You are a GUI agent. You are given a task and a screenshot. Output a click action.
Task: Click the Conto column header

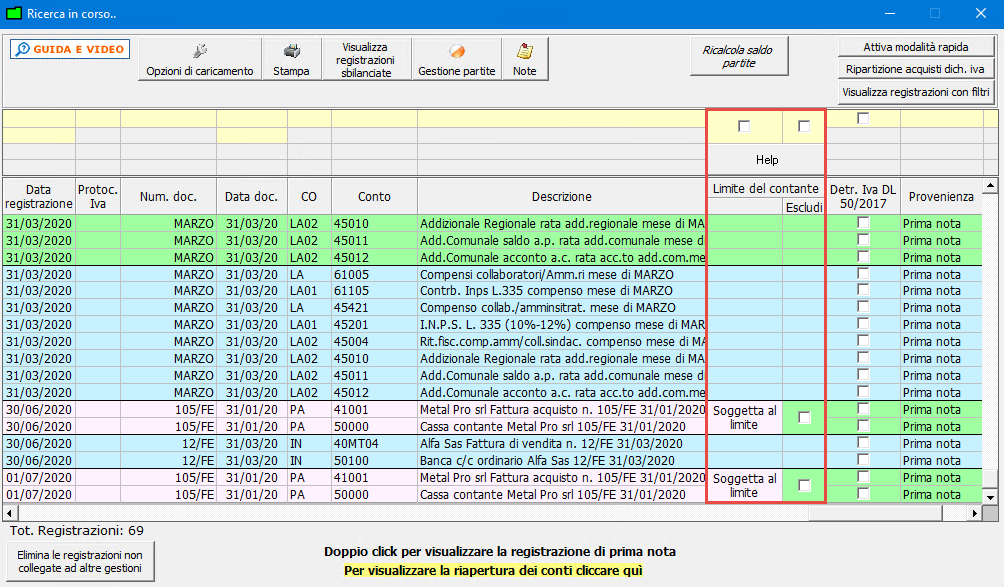pos(375,197)
